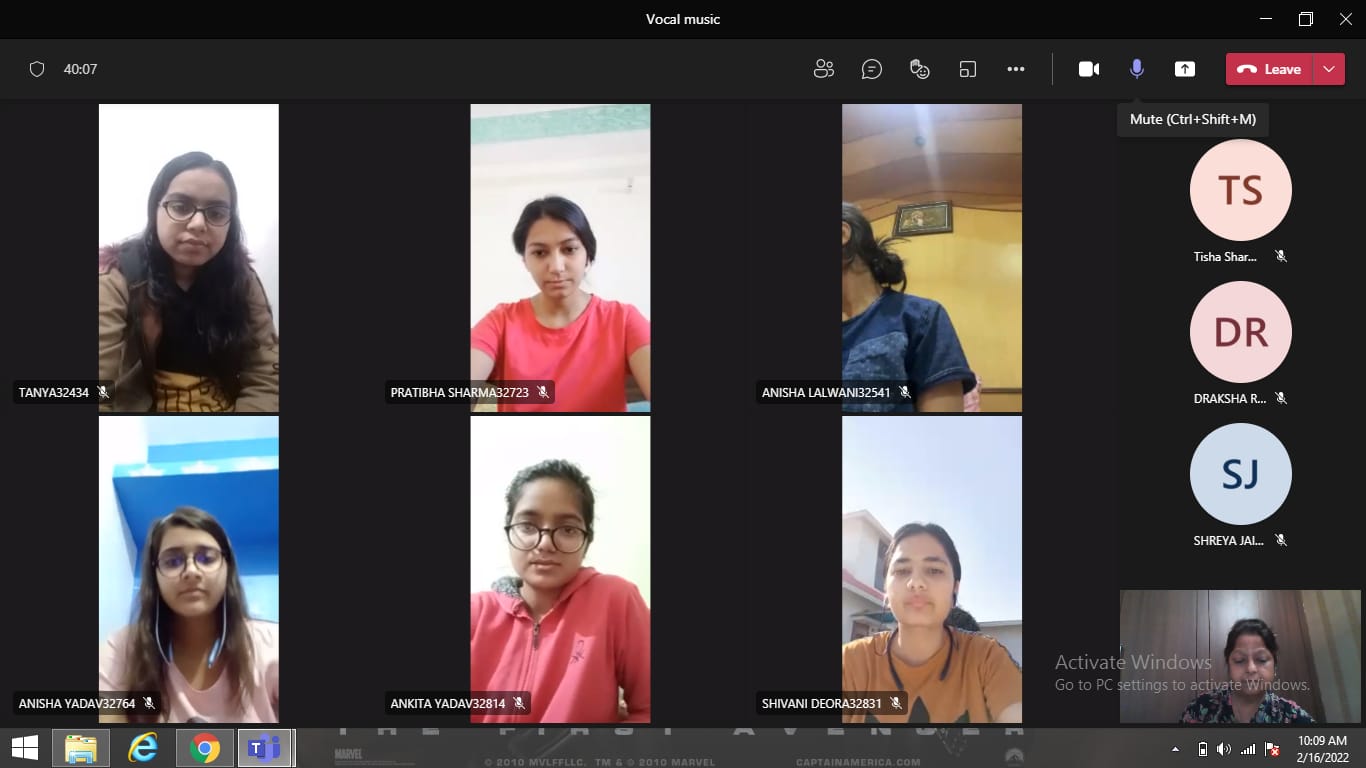Viewport: 1366px width, 768px height.
Task: Toggle the camera on or off
Action: (1089, 69)
